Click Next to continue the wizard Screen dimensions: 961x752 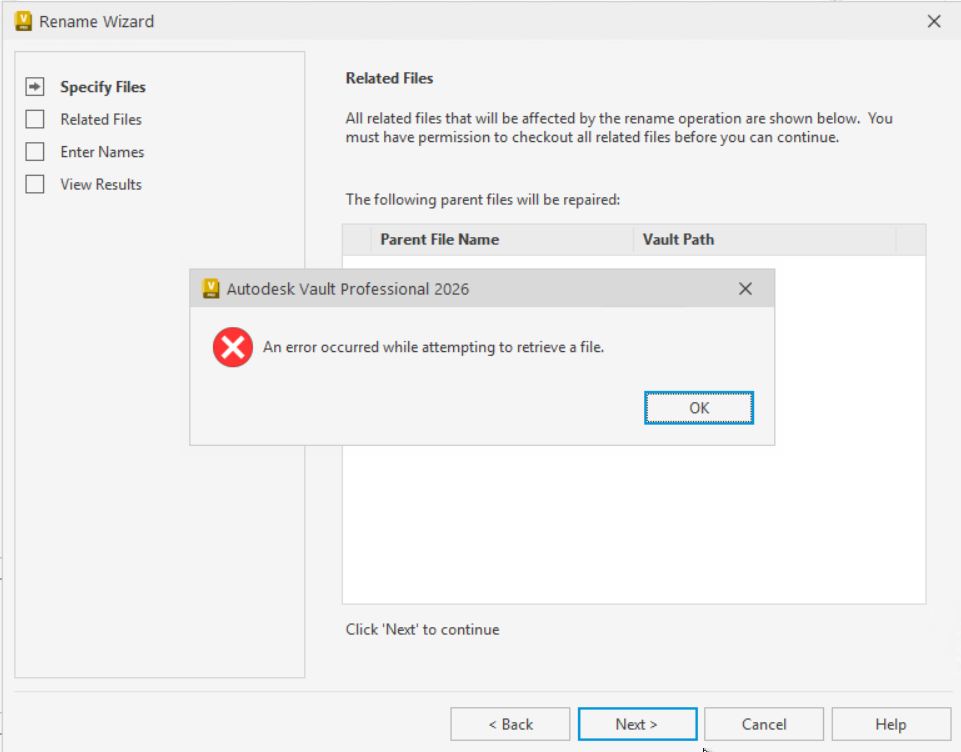[x=635, y=723]
